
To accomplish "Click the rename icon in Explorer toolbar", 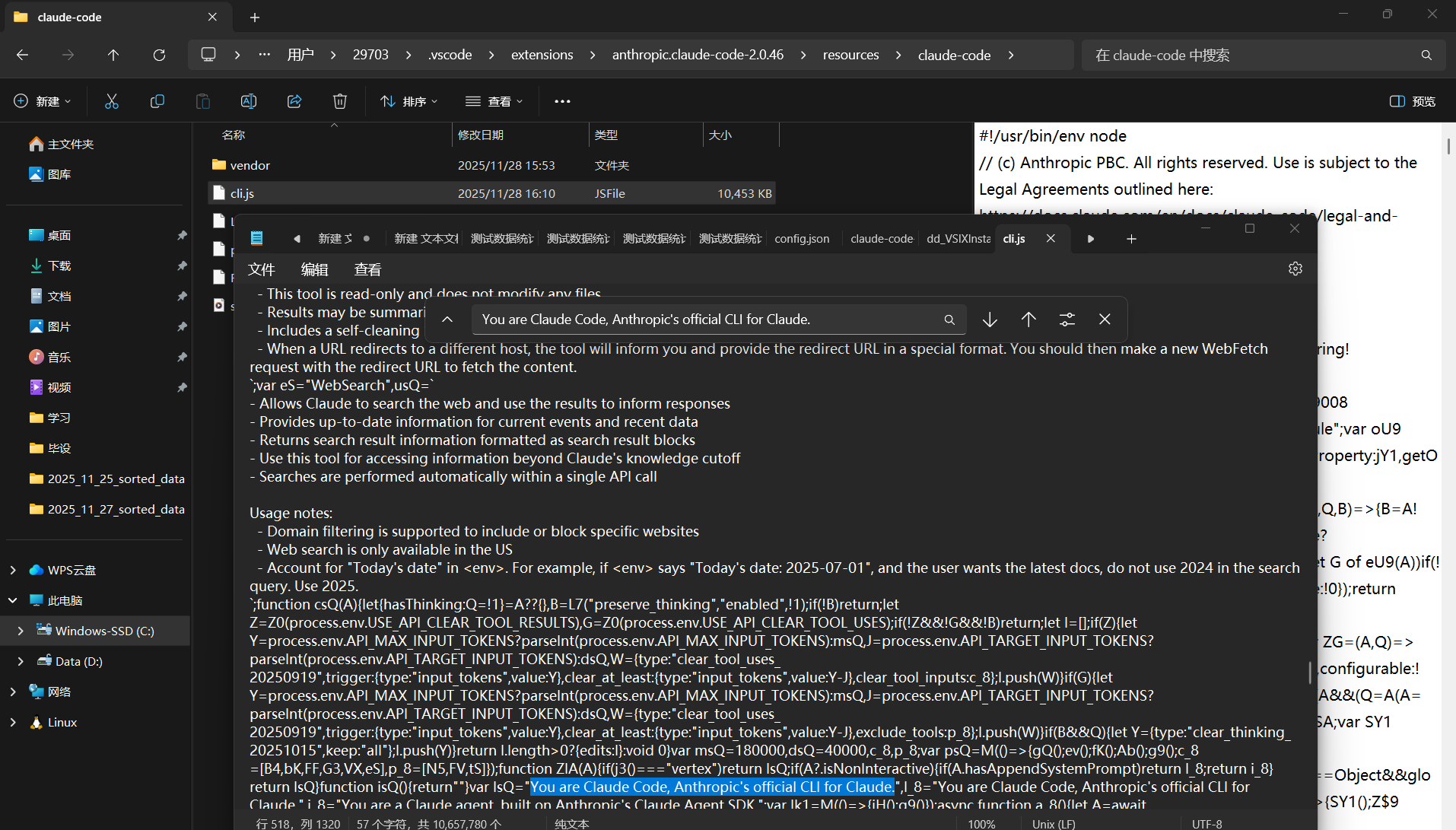I will pyautogui.click(x=249, y=101).
